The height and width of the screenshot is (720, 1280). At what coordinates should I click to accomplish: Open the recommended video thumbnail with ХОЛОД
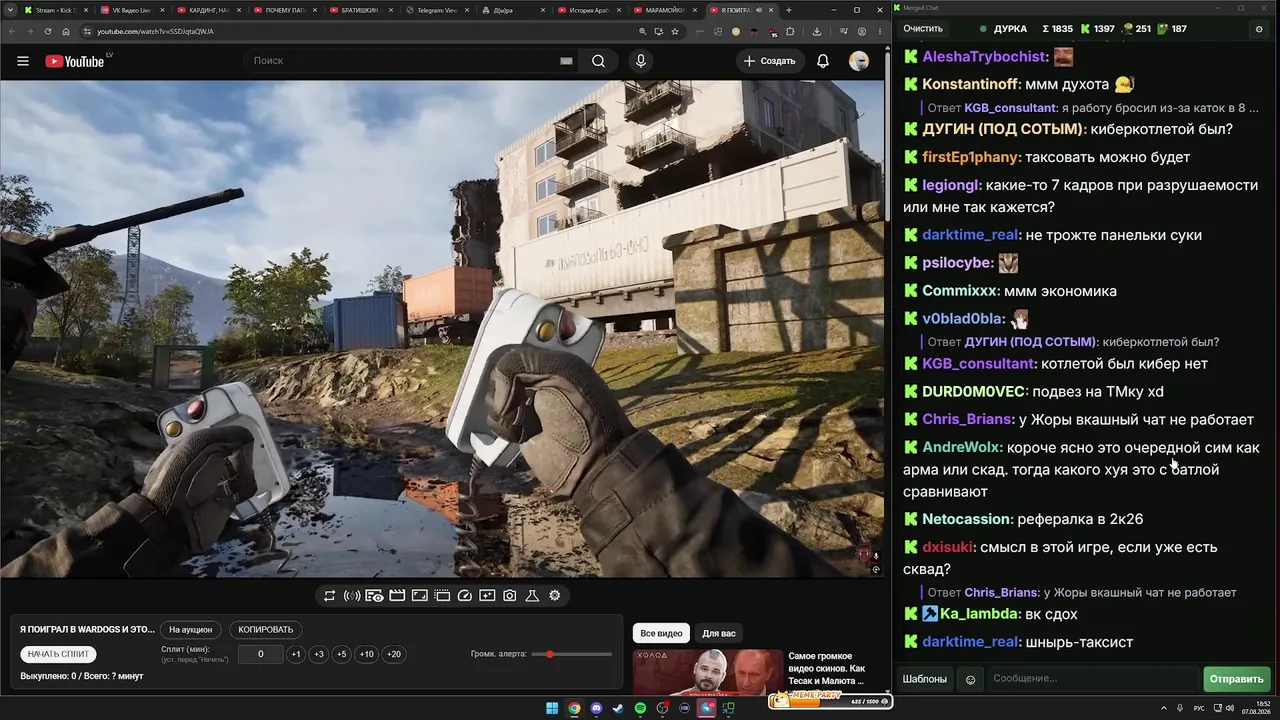pos(707,672)
